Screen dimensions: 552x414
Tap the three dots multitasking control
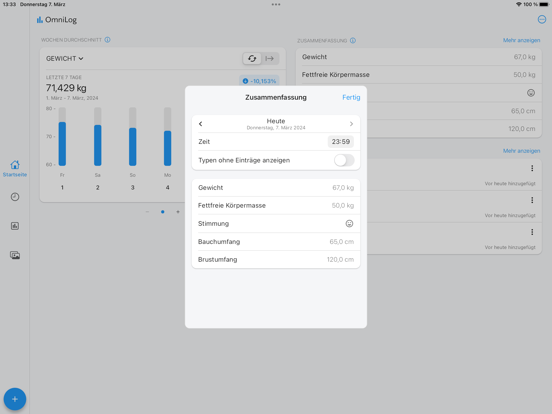[276, 5]
